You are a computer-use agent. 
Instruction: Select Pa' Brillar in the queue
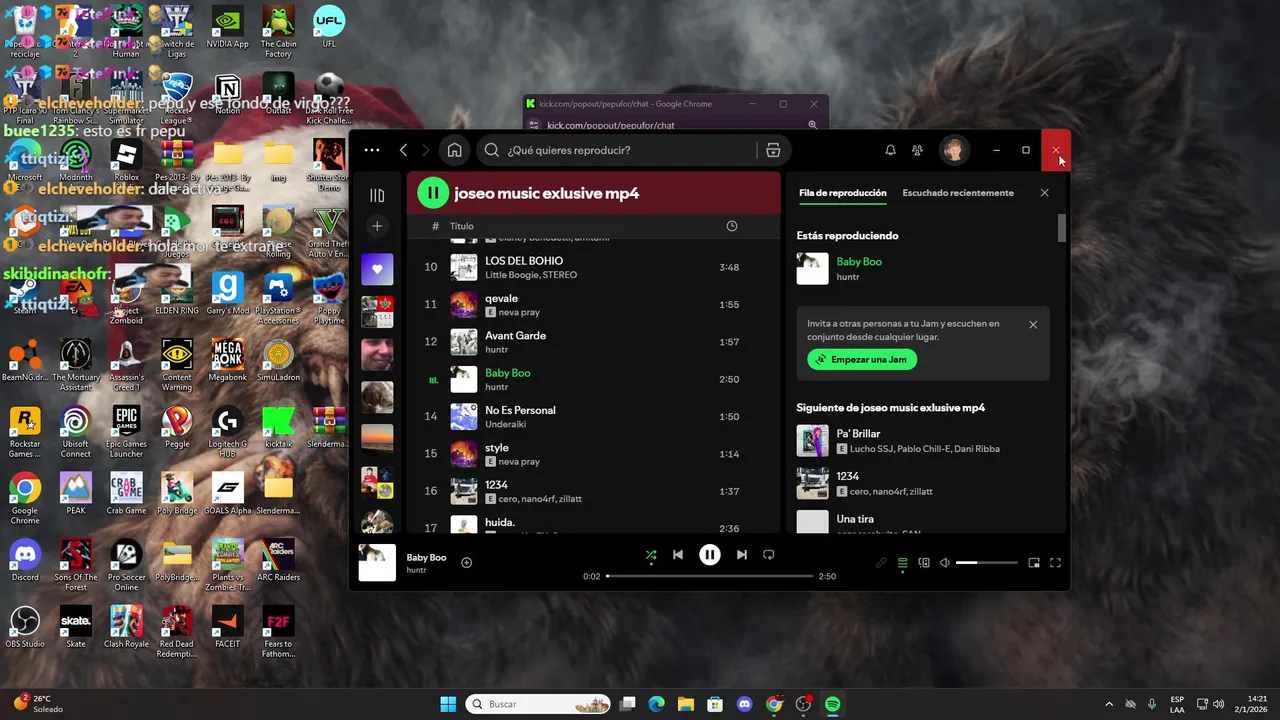[923, 440]
